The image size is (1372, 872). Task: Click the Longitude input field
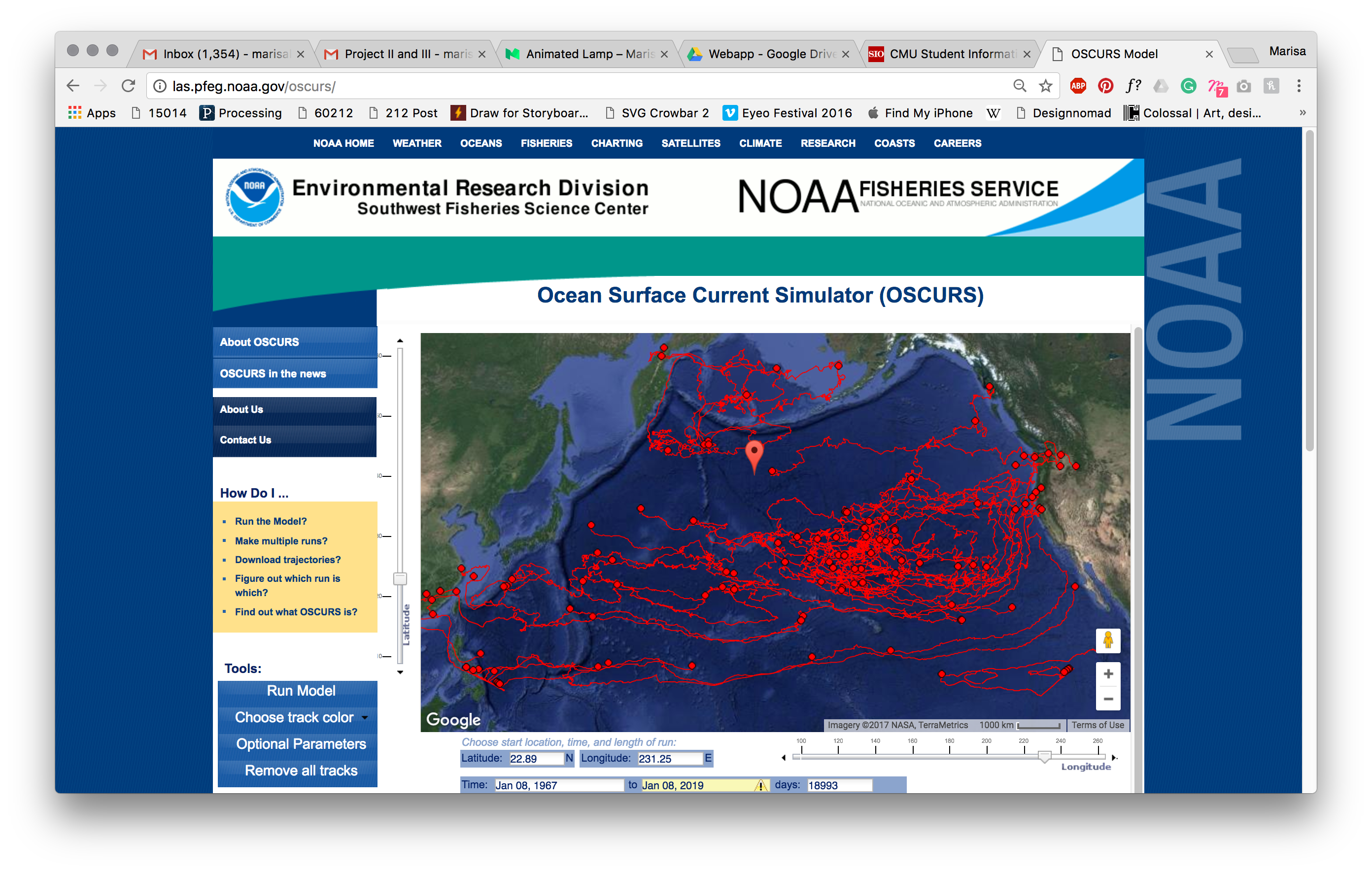point(670,759)
